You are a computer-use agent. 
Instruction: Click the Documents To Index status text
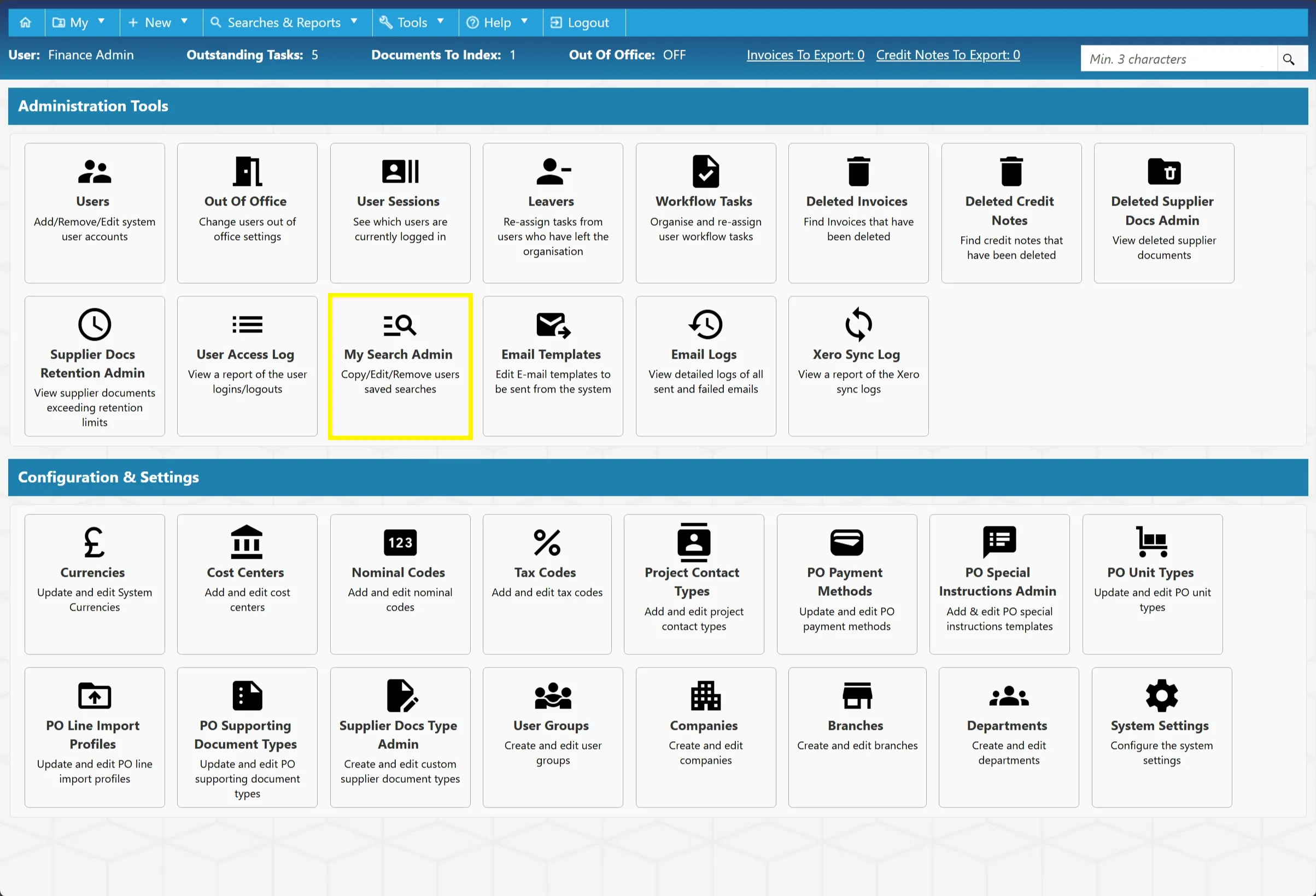[x=443, y=55]
